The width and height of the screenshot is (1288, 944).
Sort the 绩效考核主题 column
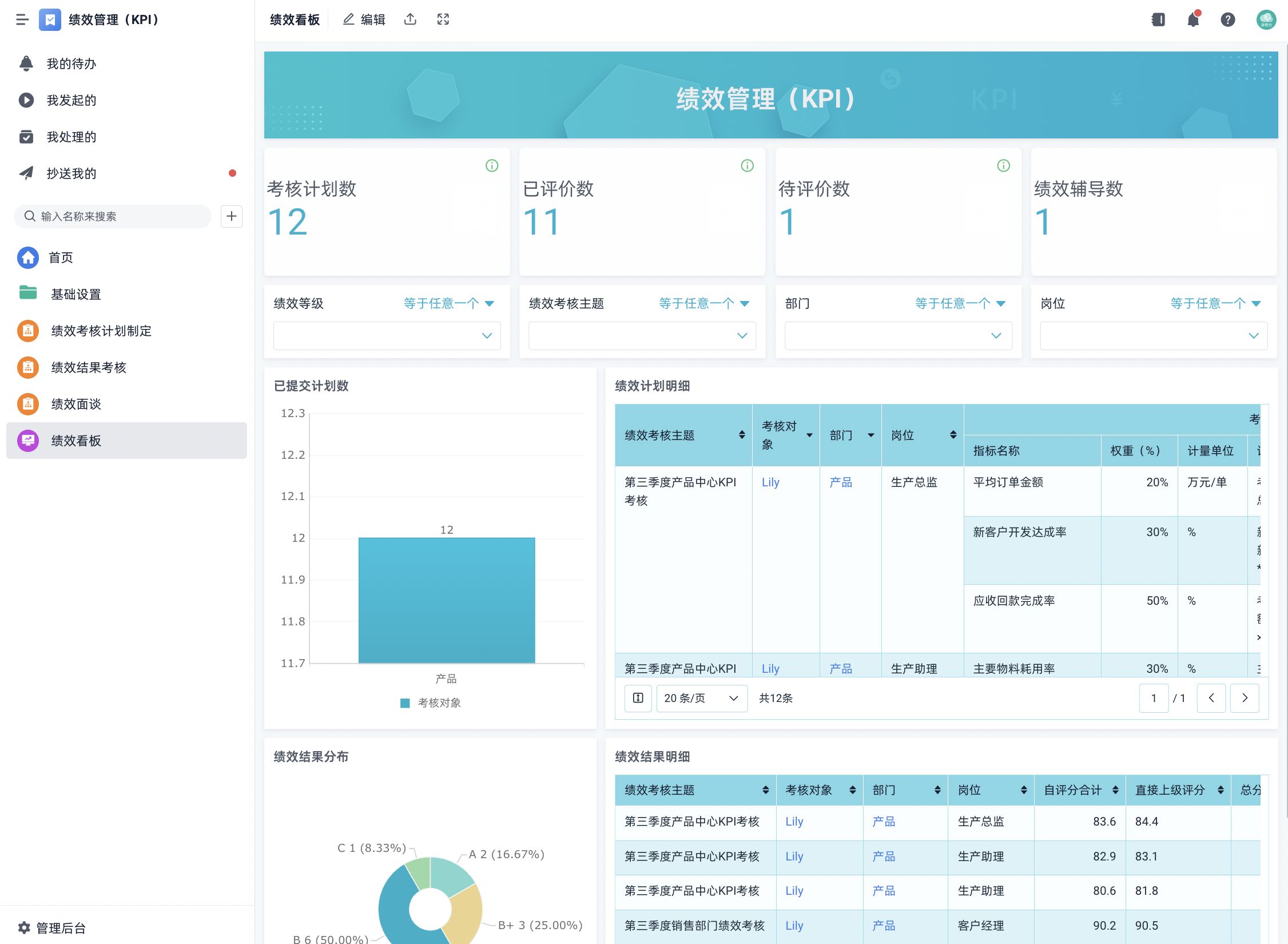[742, 435]
